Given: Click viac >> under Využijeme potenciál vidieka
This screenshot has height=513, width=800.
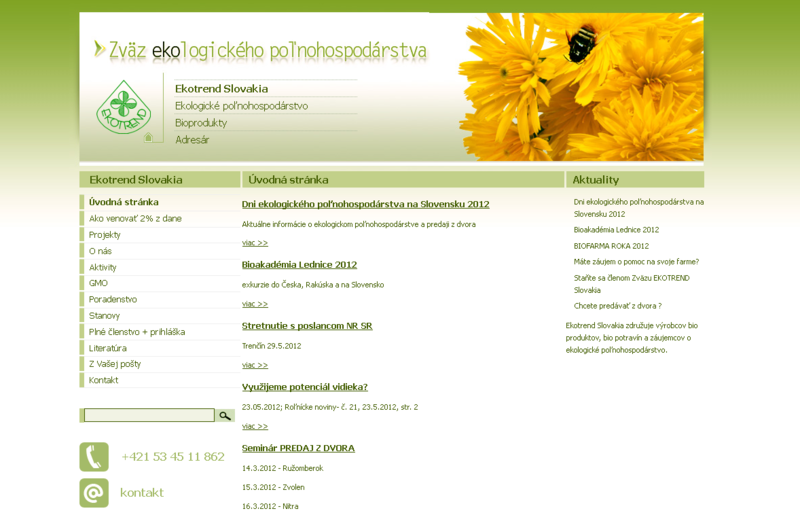Looking at the screenshot, I should point(255,427).
